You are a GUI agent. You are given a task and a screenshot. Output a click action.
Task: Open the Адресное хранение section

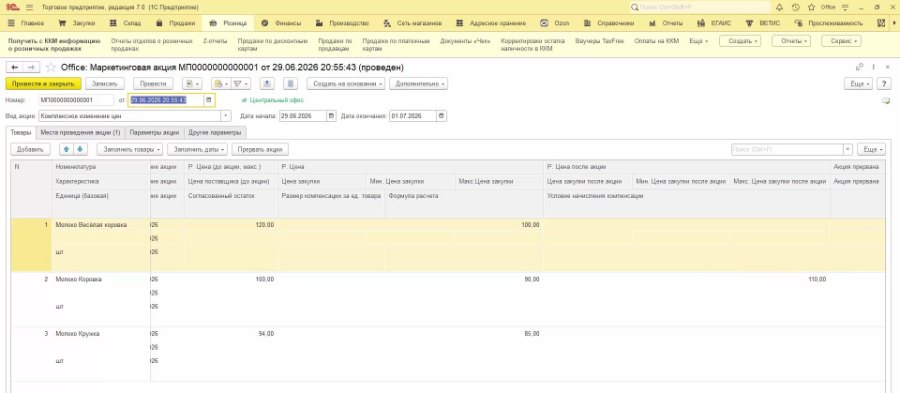[x=491, y=24]
